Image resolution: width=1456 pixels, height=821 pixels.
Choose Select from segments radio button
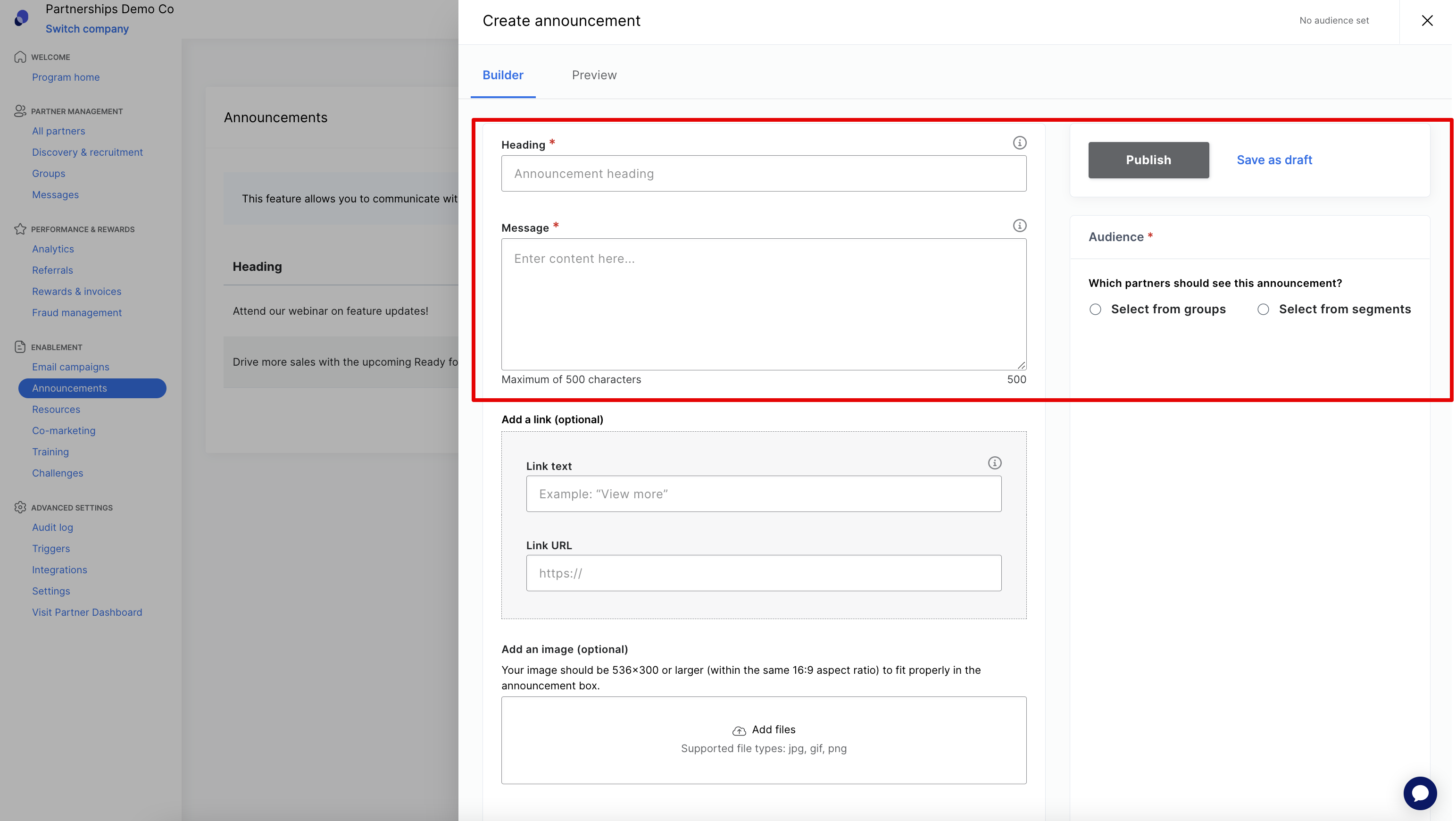(x=1263, y=309)
